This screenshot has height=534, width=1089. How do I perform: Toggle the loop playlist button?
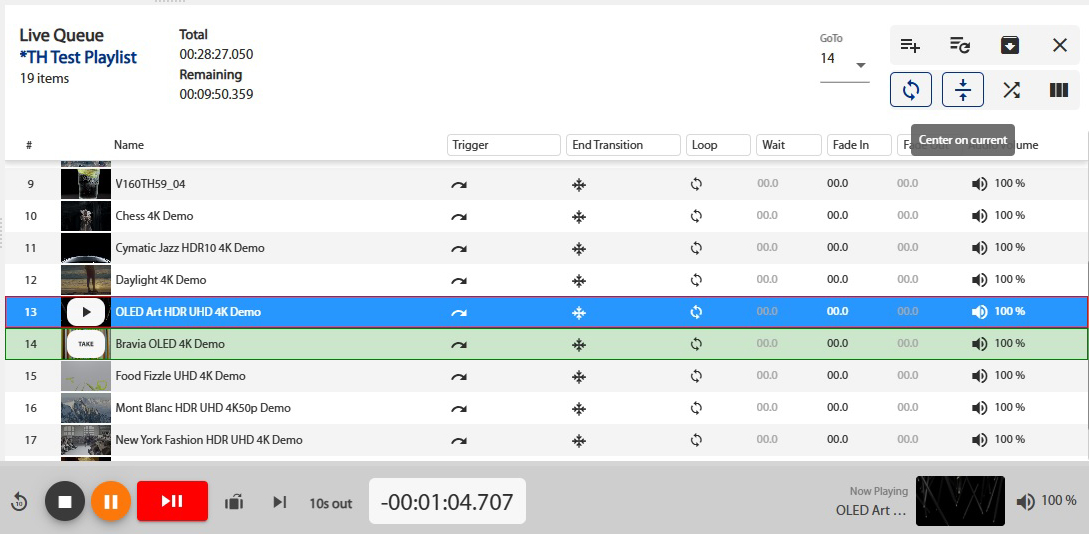[x=911, y=90]
